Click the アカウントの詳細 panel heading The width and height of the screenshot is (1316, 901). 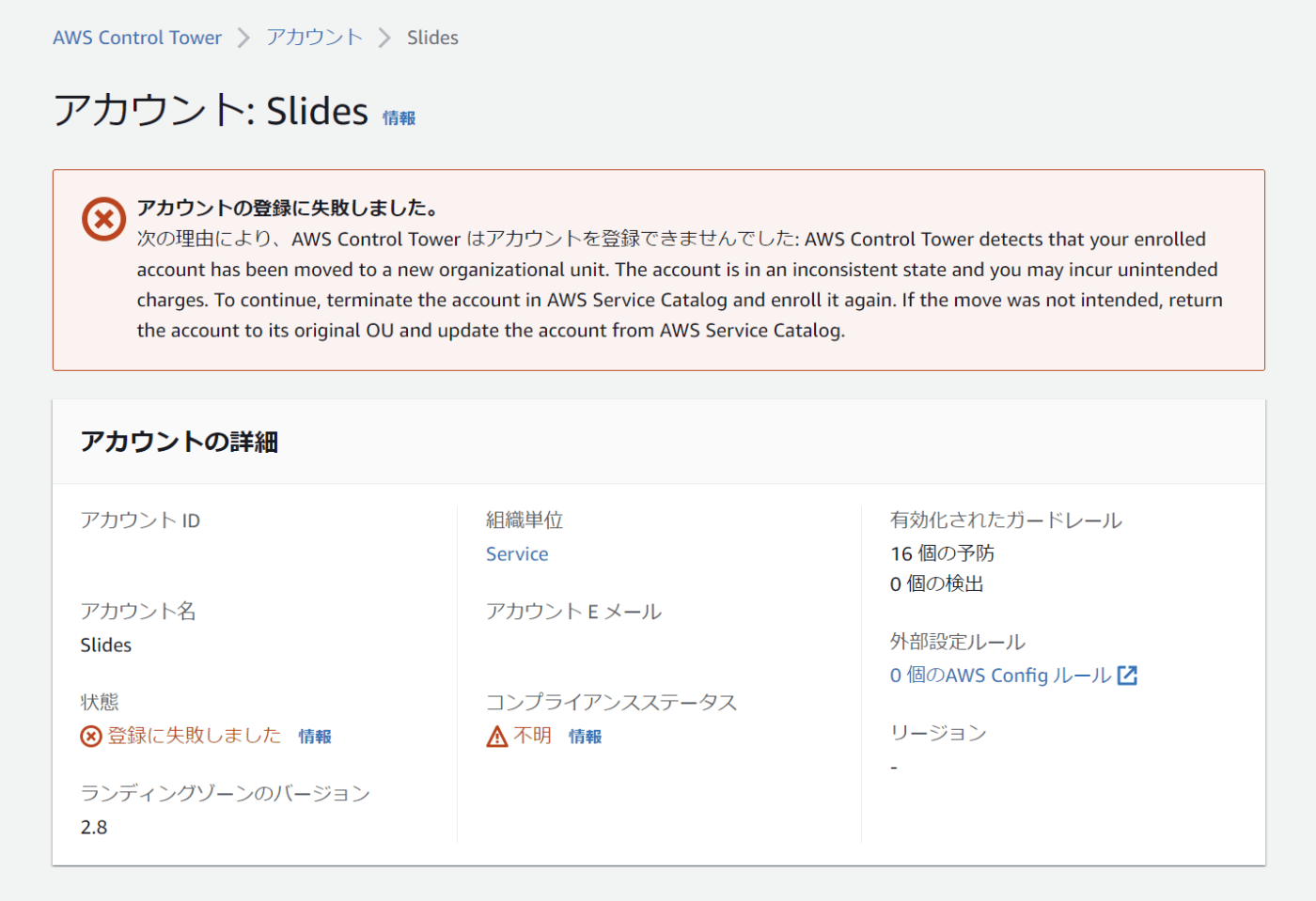[180, 442]
